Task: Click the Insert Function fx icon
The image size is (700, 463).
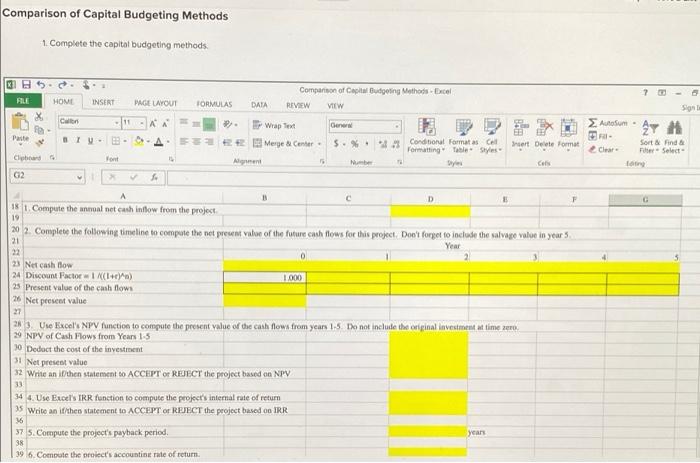Action: click(154, 177)
